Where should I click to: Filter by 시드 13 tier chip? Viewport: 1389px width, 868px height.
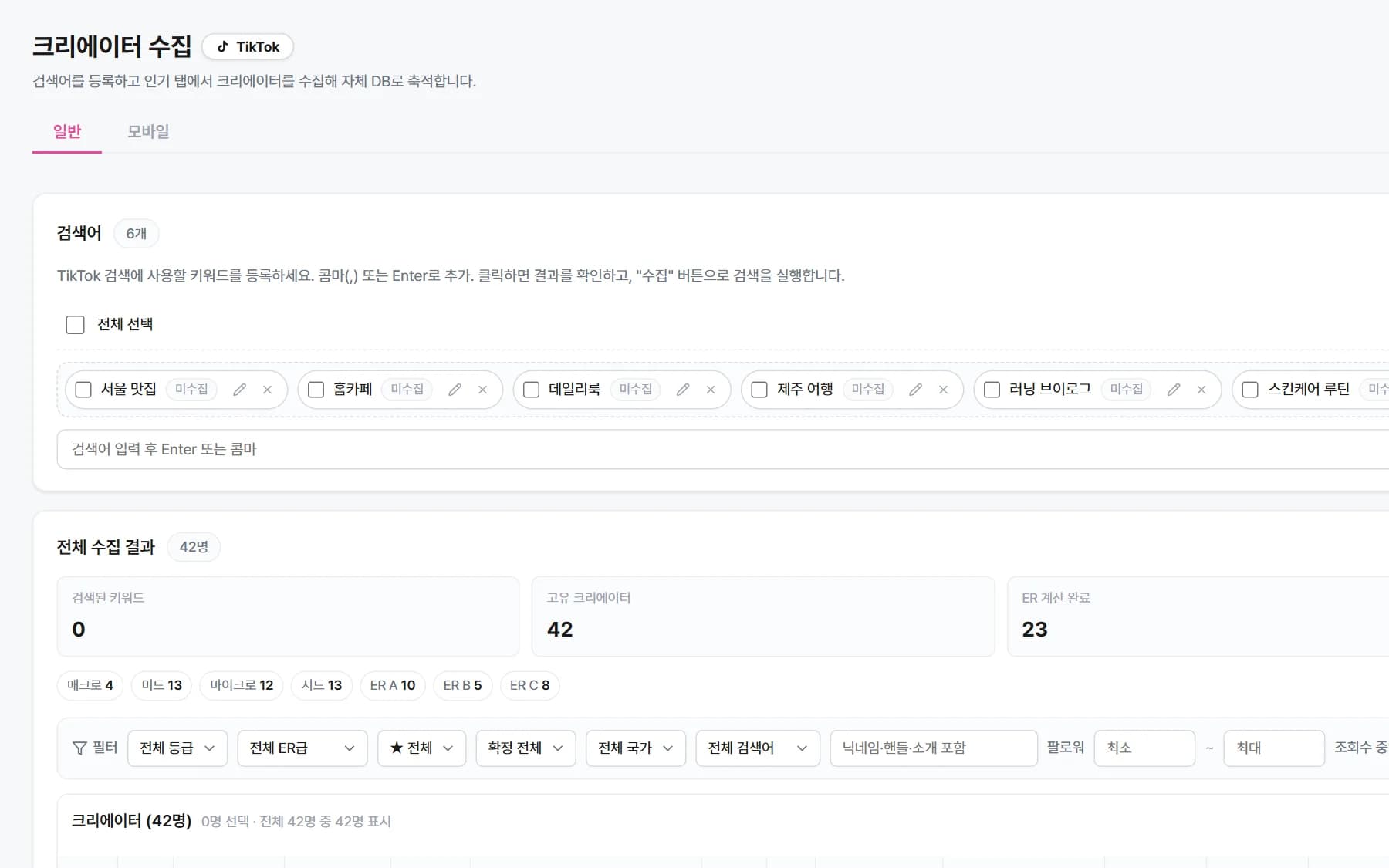point(322,685)
